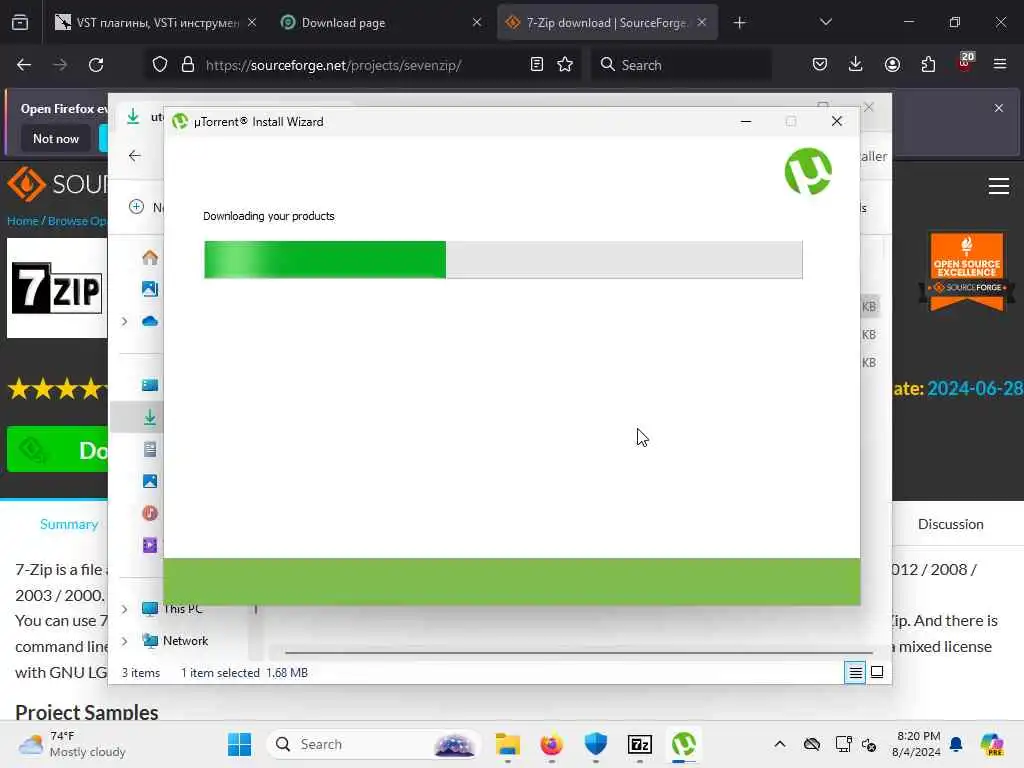Show site security lock info

coord(188,65)
